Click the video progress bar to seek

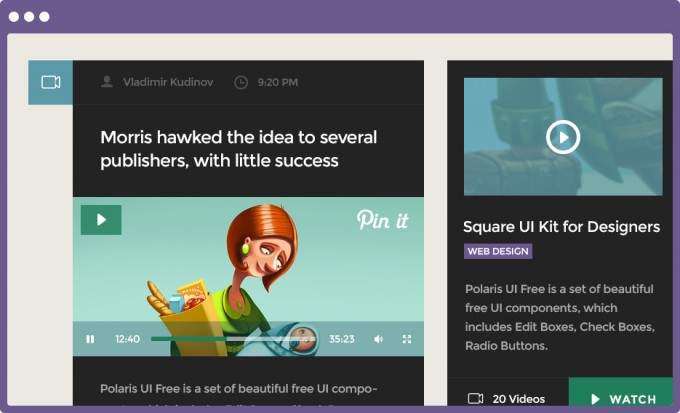click(x=233, y=339)
